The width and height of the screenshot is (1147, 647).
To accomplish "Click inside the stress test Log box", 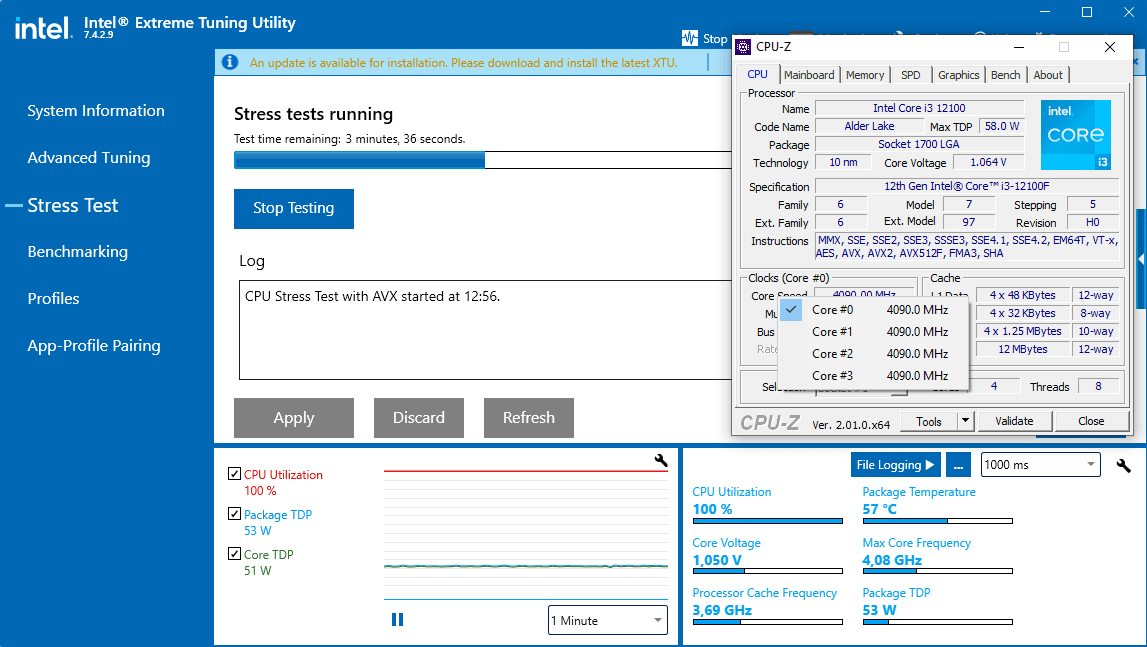I will [486, 329].
